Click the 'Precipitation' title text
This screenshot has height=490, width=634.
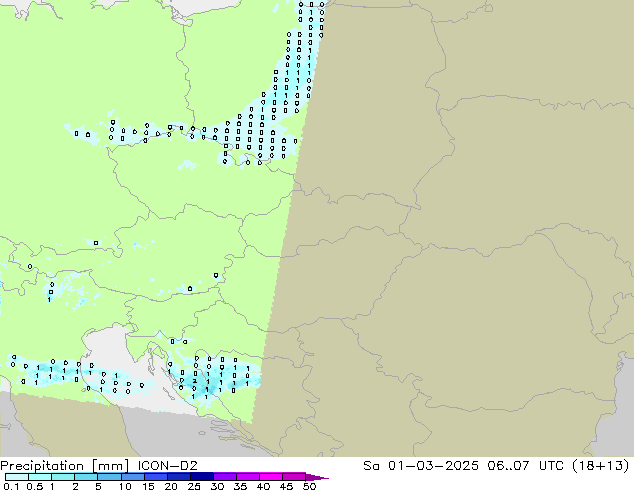click(42, 466)
